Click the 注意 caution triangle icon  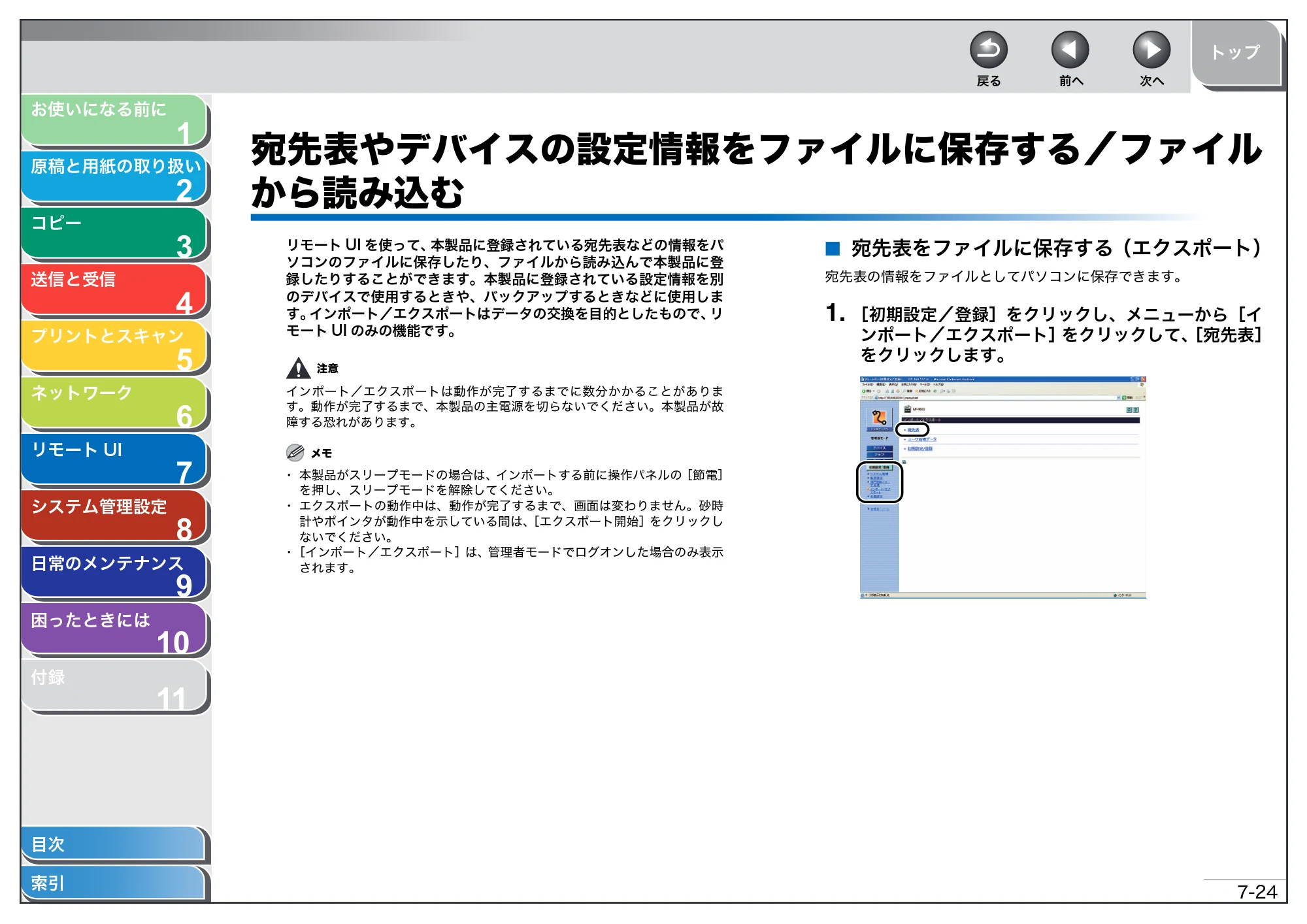(x=298, y=368)
